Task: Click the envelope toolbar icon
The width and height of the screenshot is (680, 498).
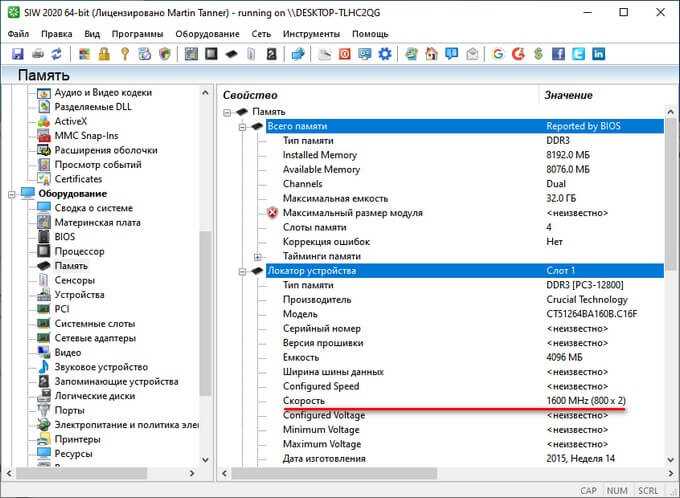Action: (x=472, y=54)
